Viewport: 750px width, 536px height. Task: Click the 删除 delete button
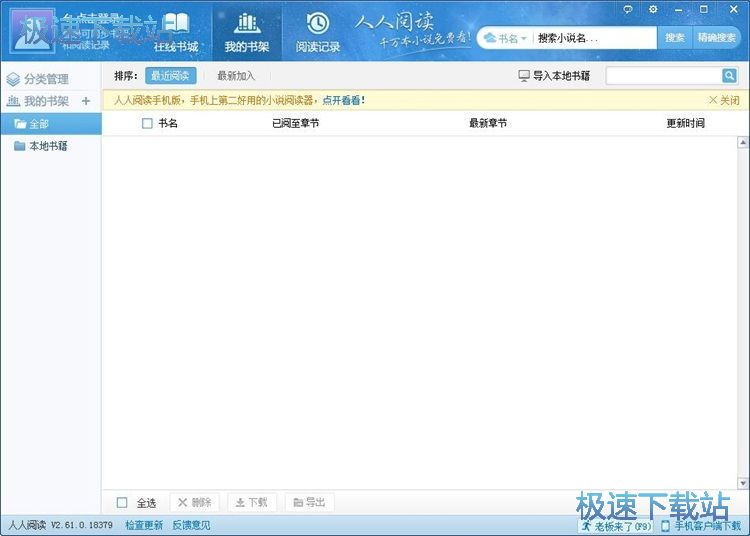pos(195,503)
